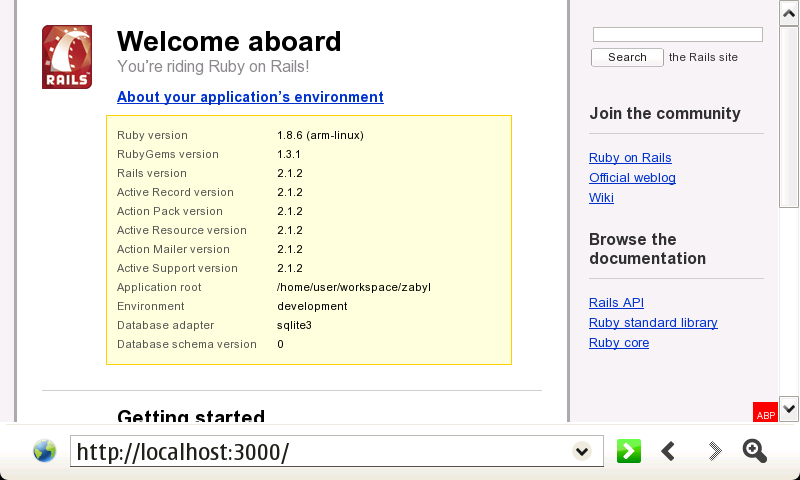Click the Active Record version label
Viewport: 800px width, 480px height.
175,192
